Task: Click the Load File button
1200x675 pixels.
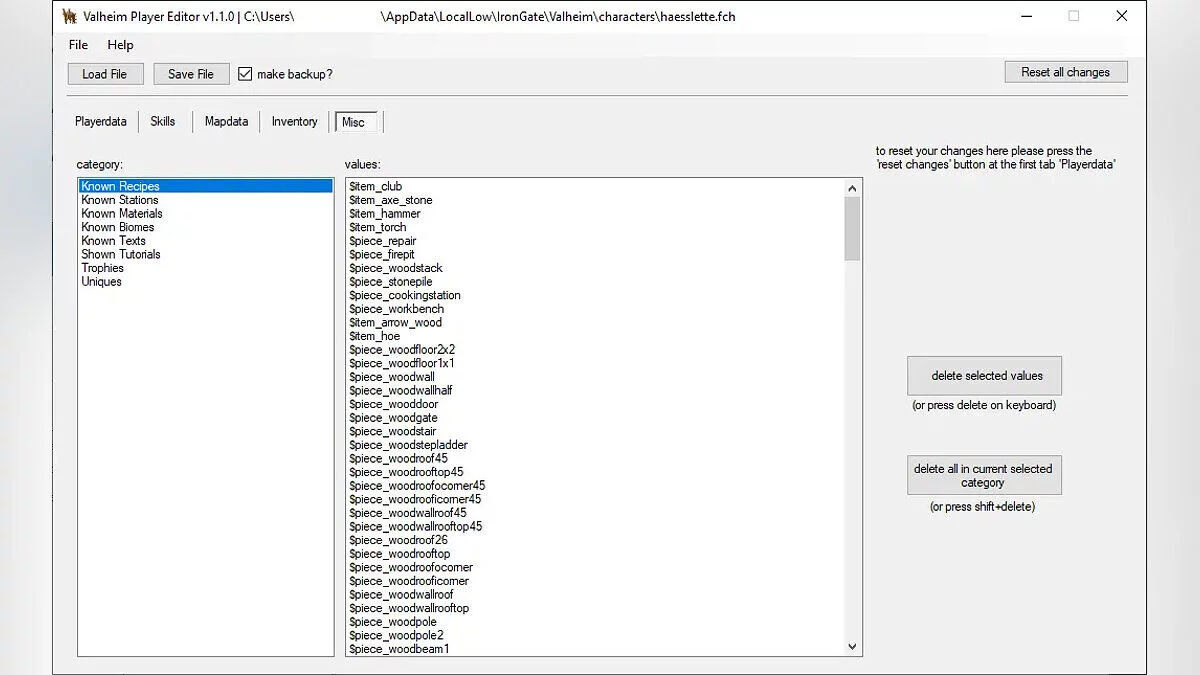Action: 105,74
